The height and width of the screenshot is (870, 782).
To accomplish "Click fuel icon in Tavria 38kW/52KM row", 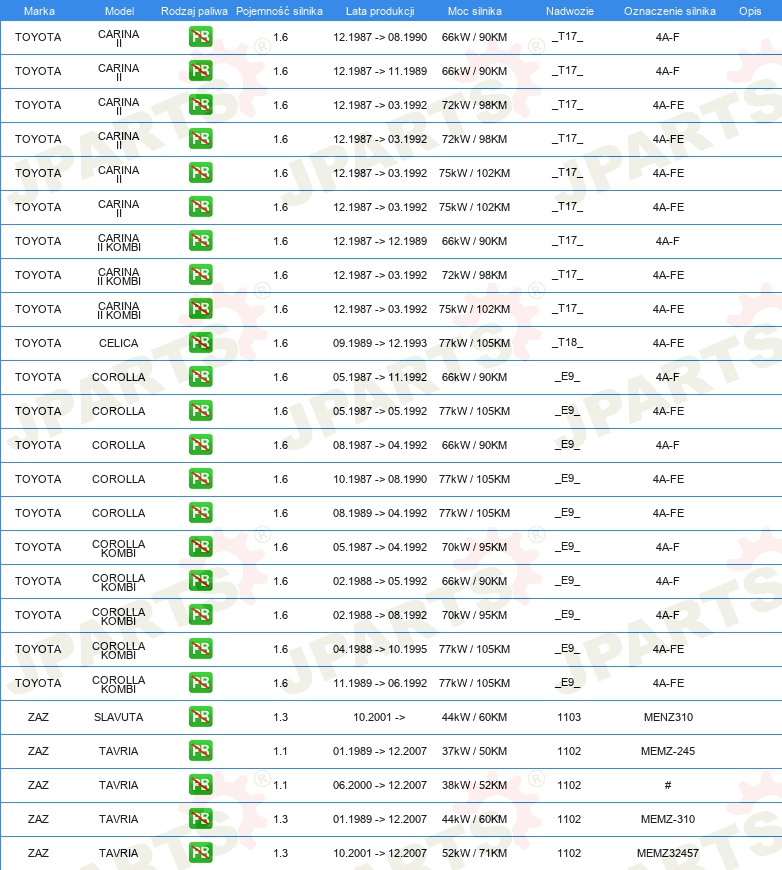I will click(200, 785).
